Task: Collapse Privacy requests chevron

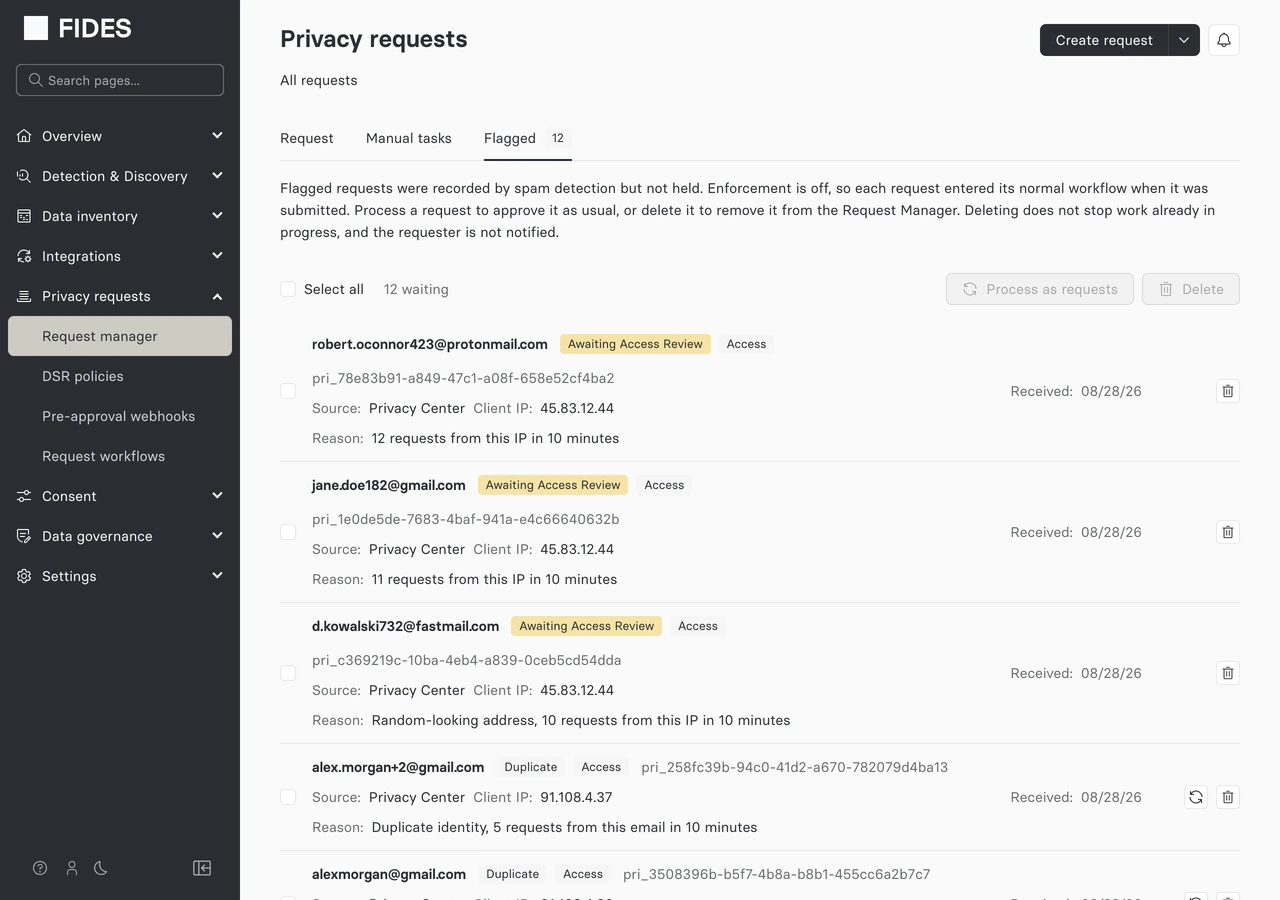Action: coord(217,296)
